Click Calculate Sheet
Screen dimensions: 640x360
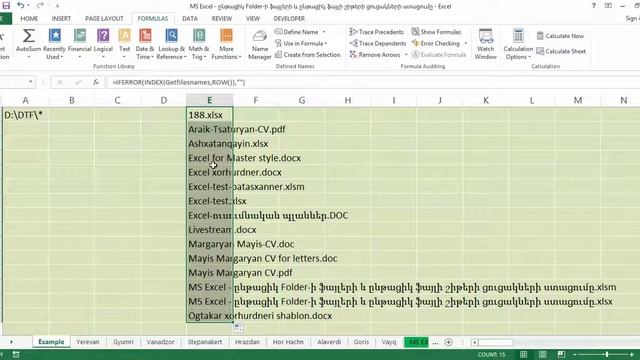[x=561, y=51]
